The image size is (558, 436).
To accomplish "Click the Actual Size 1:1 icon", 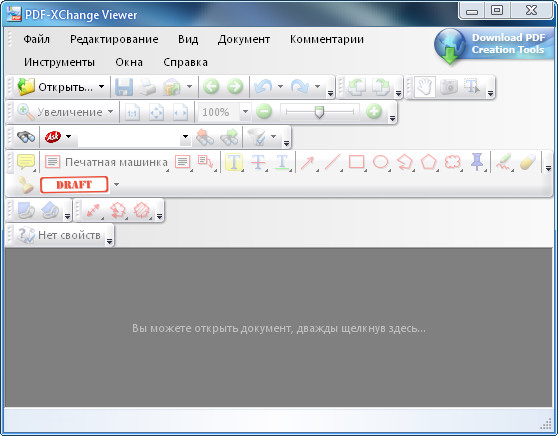I will click(x=132, y=112).
